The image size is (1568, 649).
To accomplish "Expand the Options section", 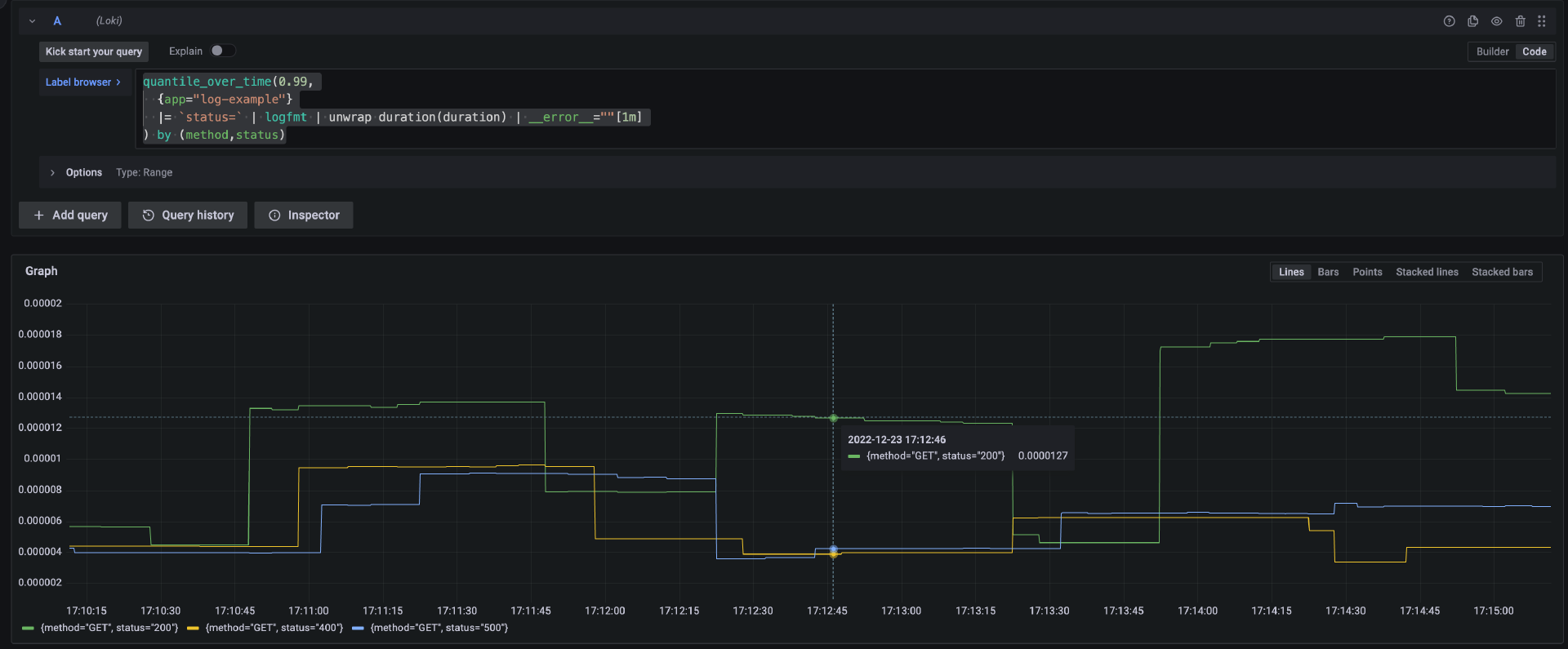I will click(x=53, y=172).
